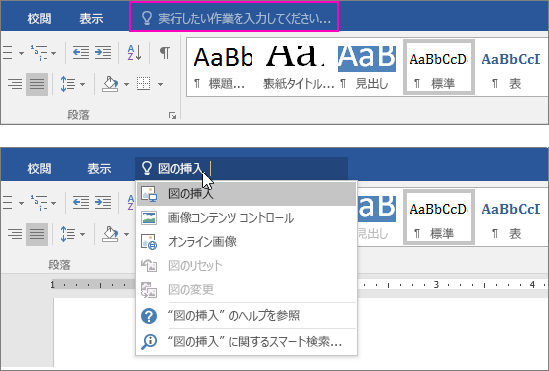Image resolution: width=549 pixels, height=371 pixels.
Task: Click the A-Z sort icon in the upper ribbon
Action: point(134,52)
